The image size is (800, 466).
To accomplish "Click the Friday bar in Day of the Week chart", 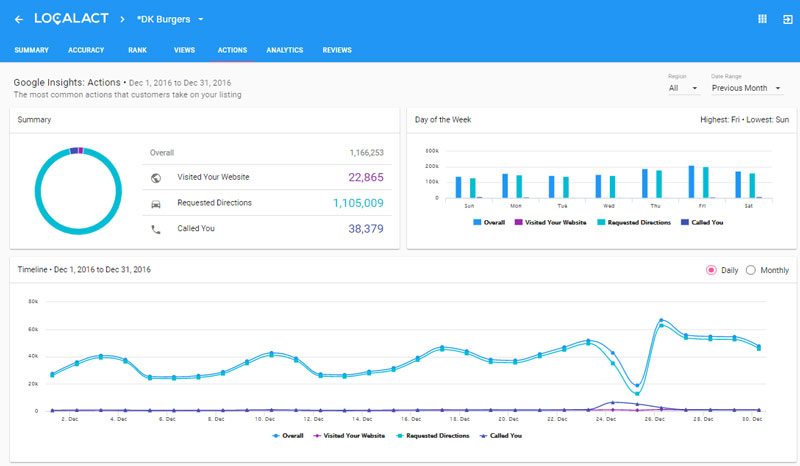I will (x=691, y=182).
